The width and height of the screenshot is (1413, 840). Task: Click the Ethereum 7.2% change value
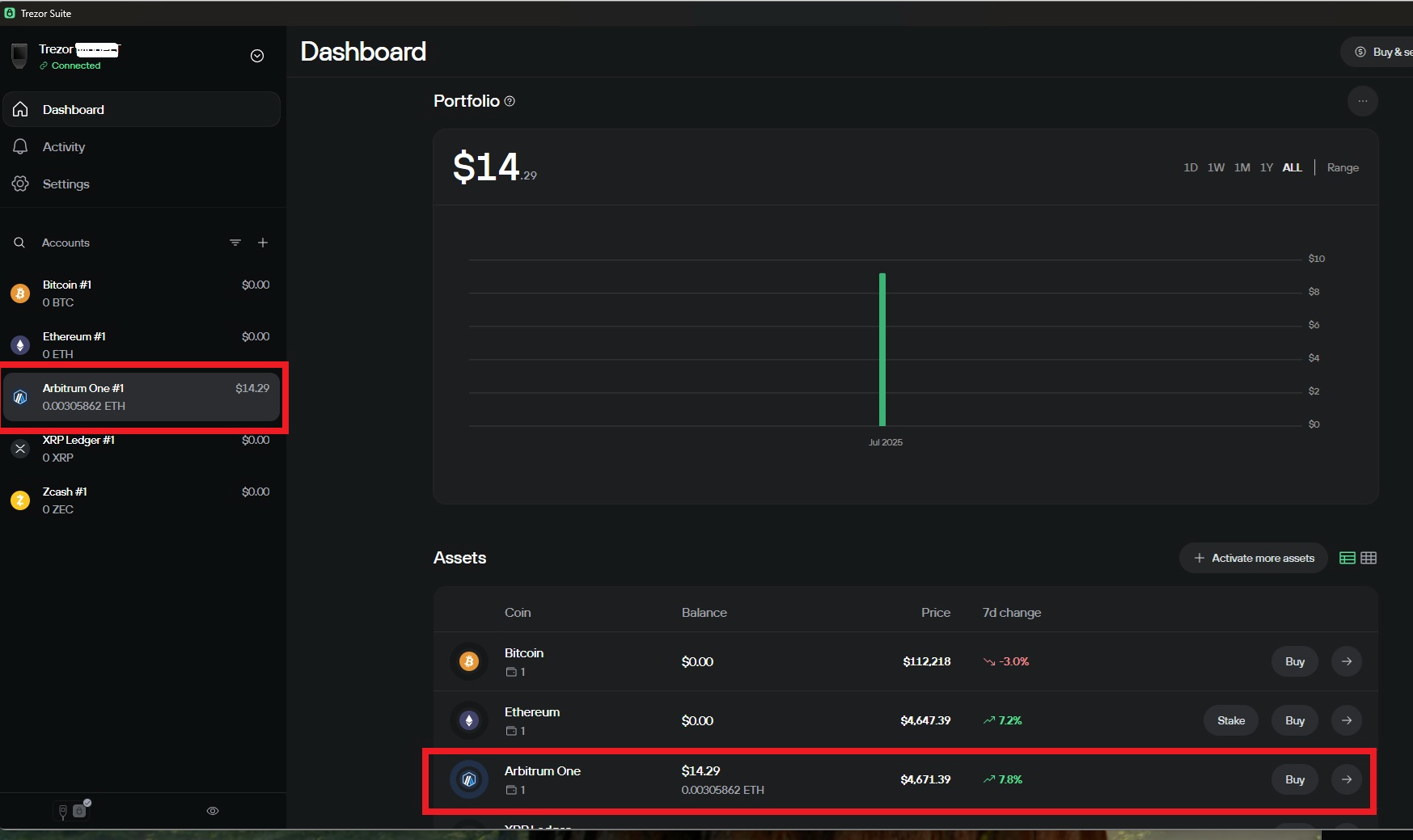[x=1003, y=720]
